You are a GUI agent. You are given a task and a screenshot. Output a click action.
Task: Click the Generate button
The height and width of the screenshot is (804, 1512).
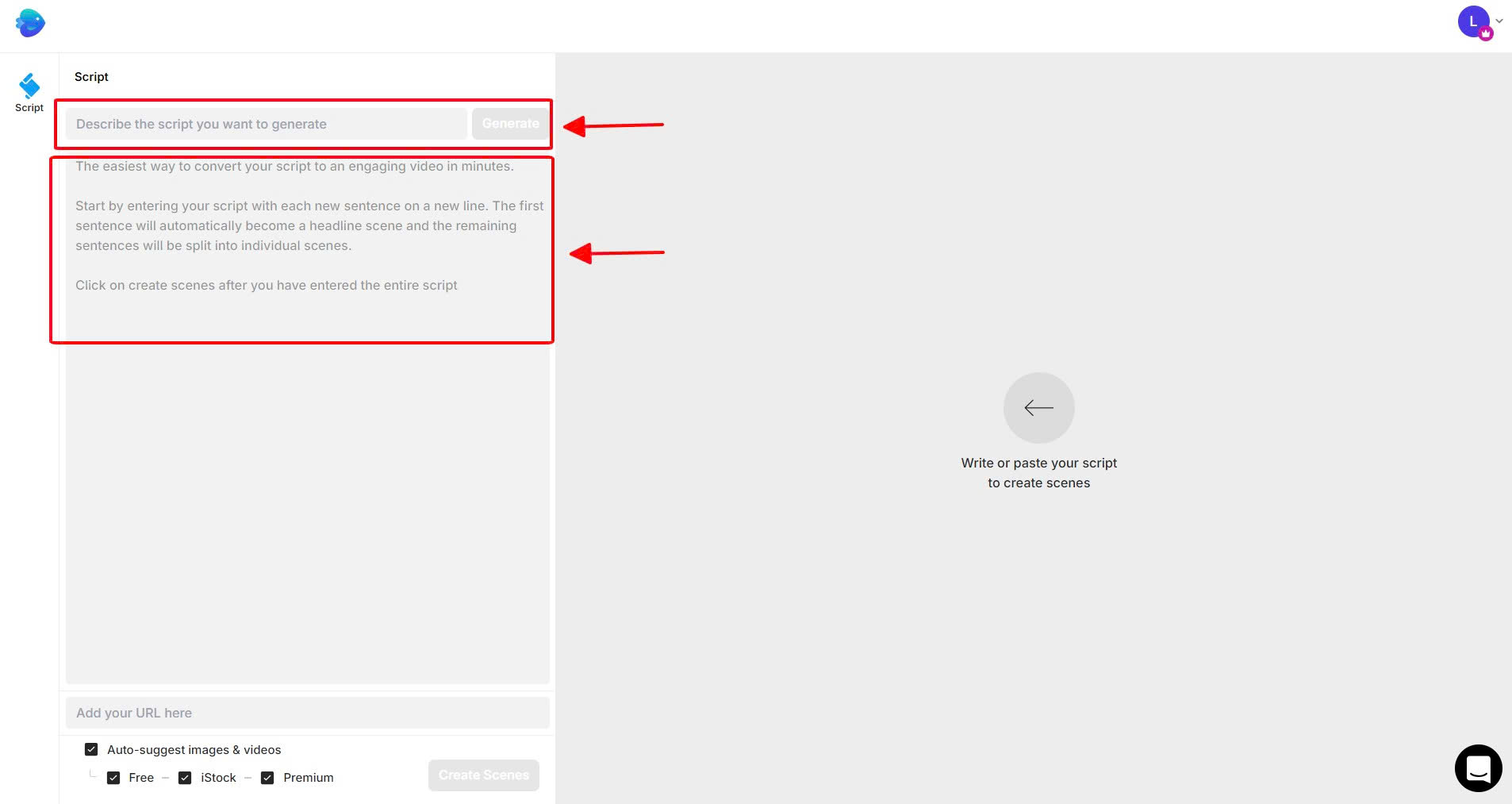(x=510, y=124)
